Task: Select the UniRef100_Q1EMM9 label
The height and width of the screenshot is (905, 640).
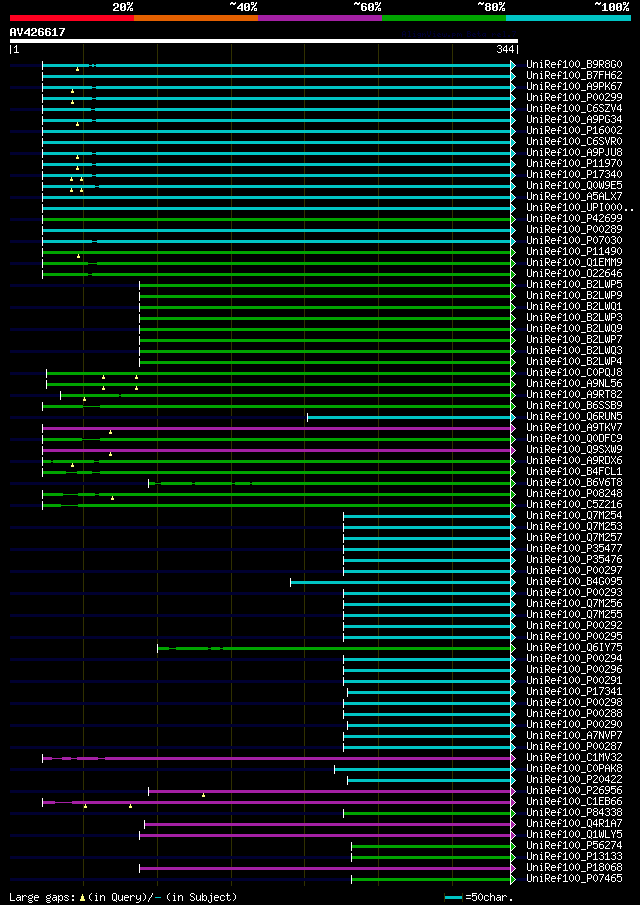Action: coord(574,263)
